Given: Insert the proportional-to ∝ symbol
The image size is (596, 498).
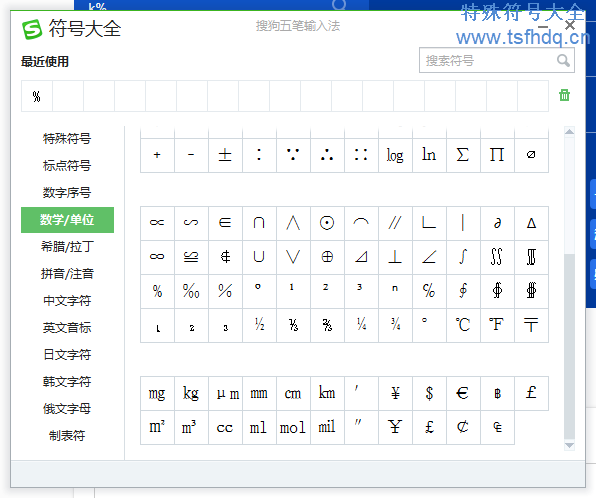Looking at the screenshot, I should point(157,223).
